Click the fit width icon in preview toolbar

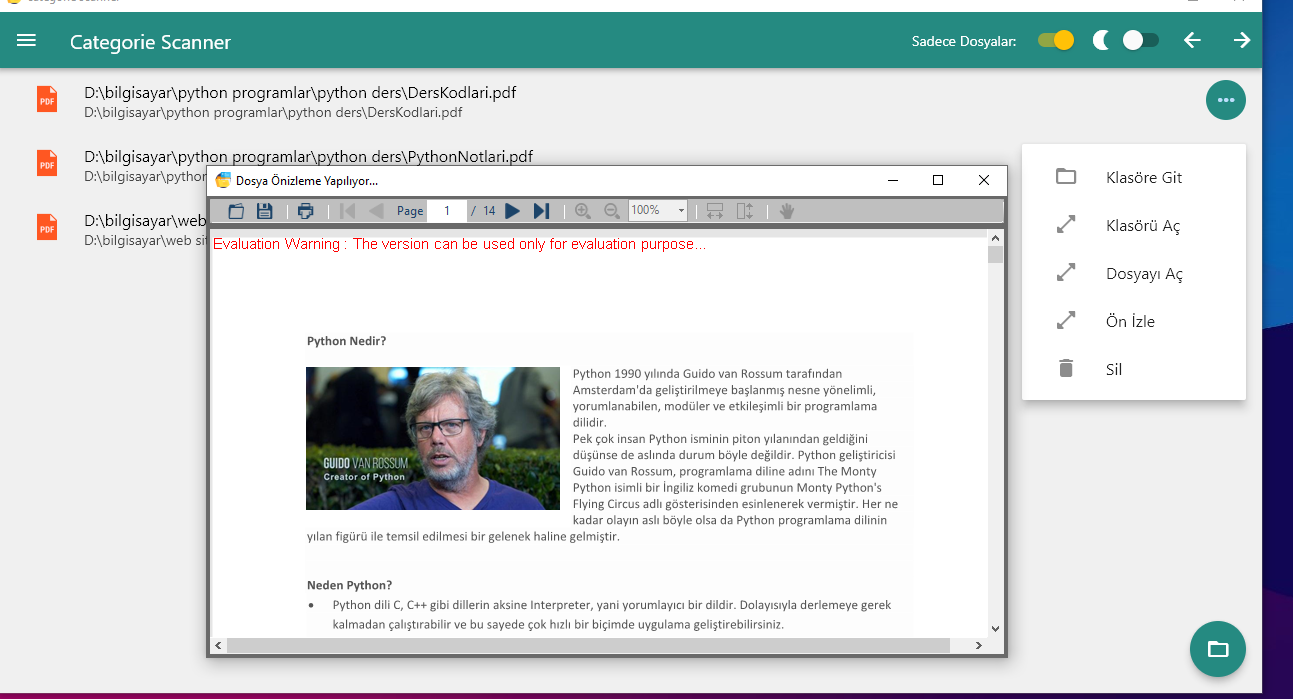[x=715, y=211]
